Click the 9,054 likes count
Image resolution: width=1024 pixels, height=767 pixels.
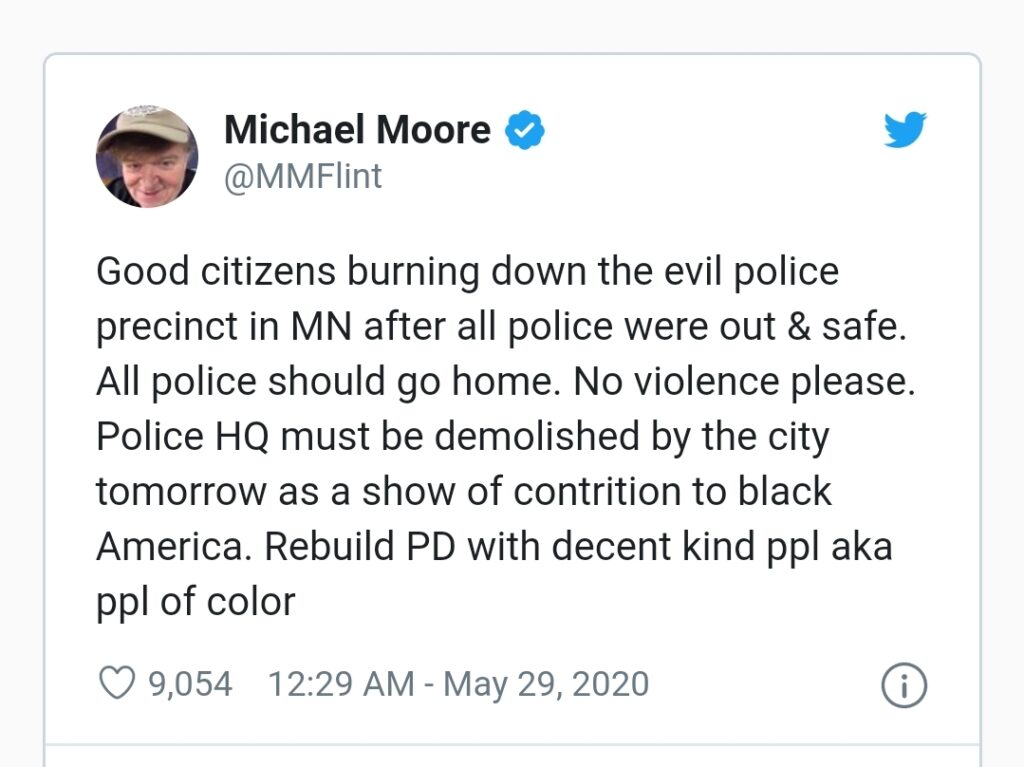(x=190, y=685)
